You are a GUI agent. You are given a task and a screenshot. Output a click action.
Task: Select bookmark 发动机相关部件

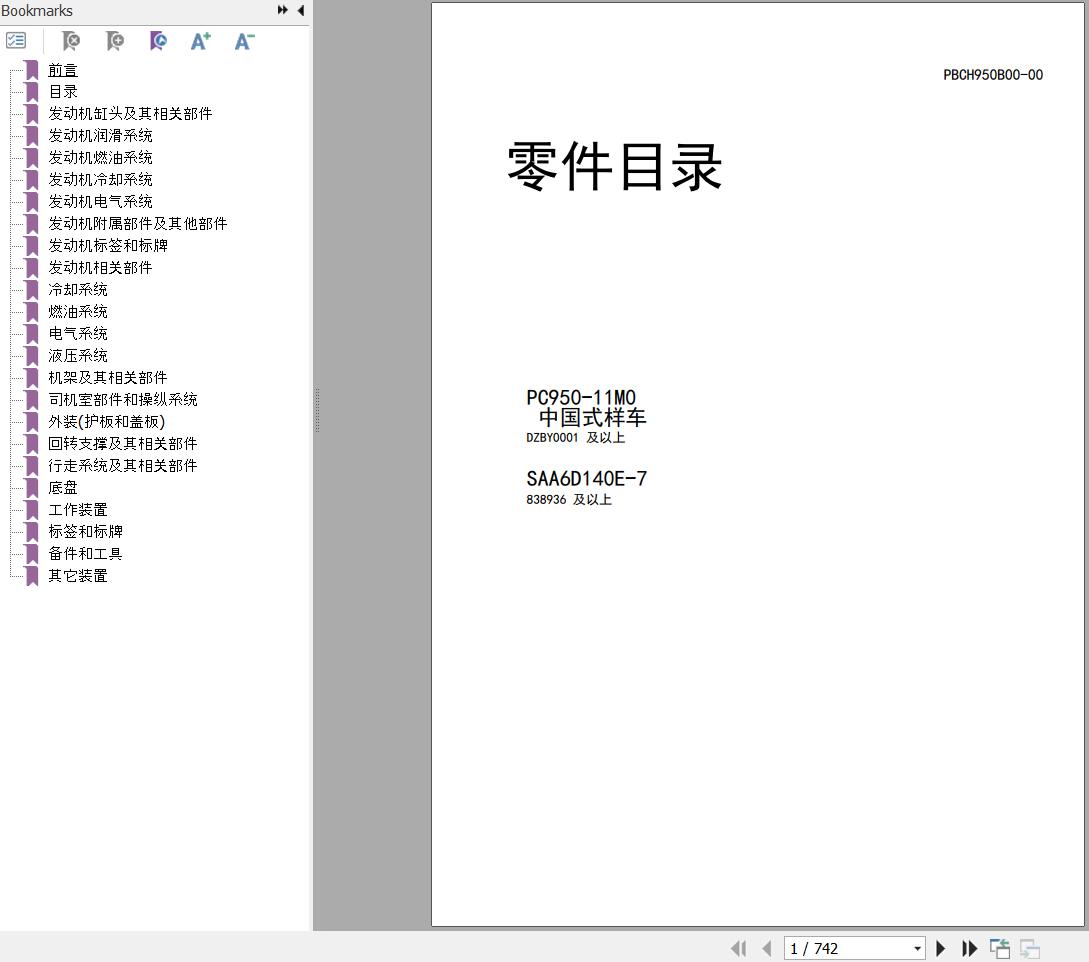100,267
